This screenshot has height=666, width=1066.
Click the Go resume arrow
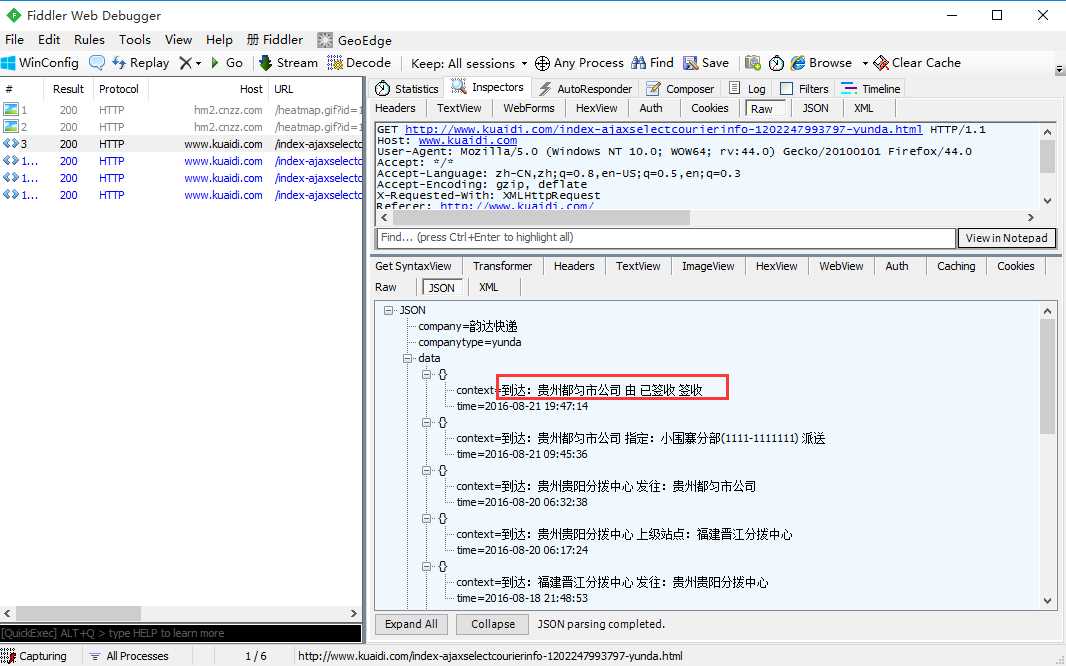point(227,63)
